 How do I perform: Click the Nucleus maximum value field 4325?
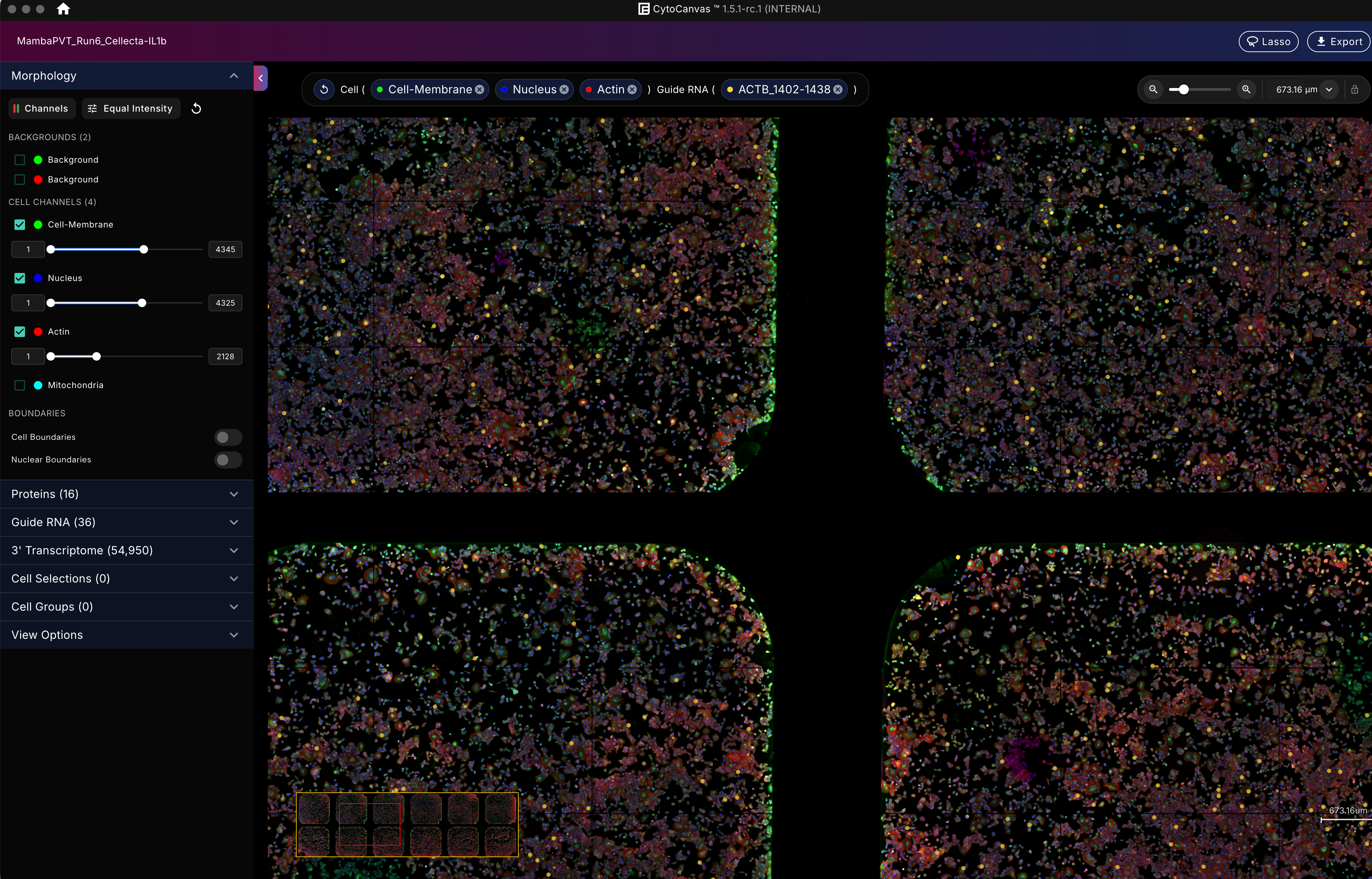(x=225, y=303)
